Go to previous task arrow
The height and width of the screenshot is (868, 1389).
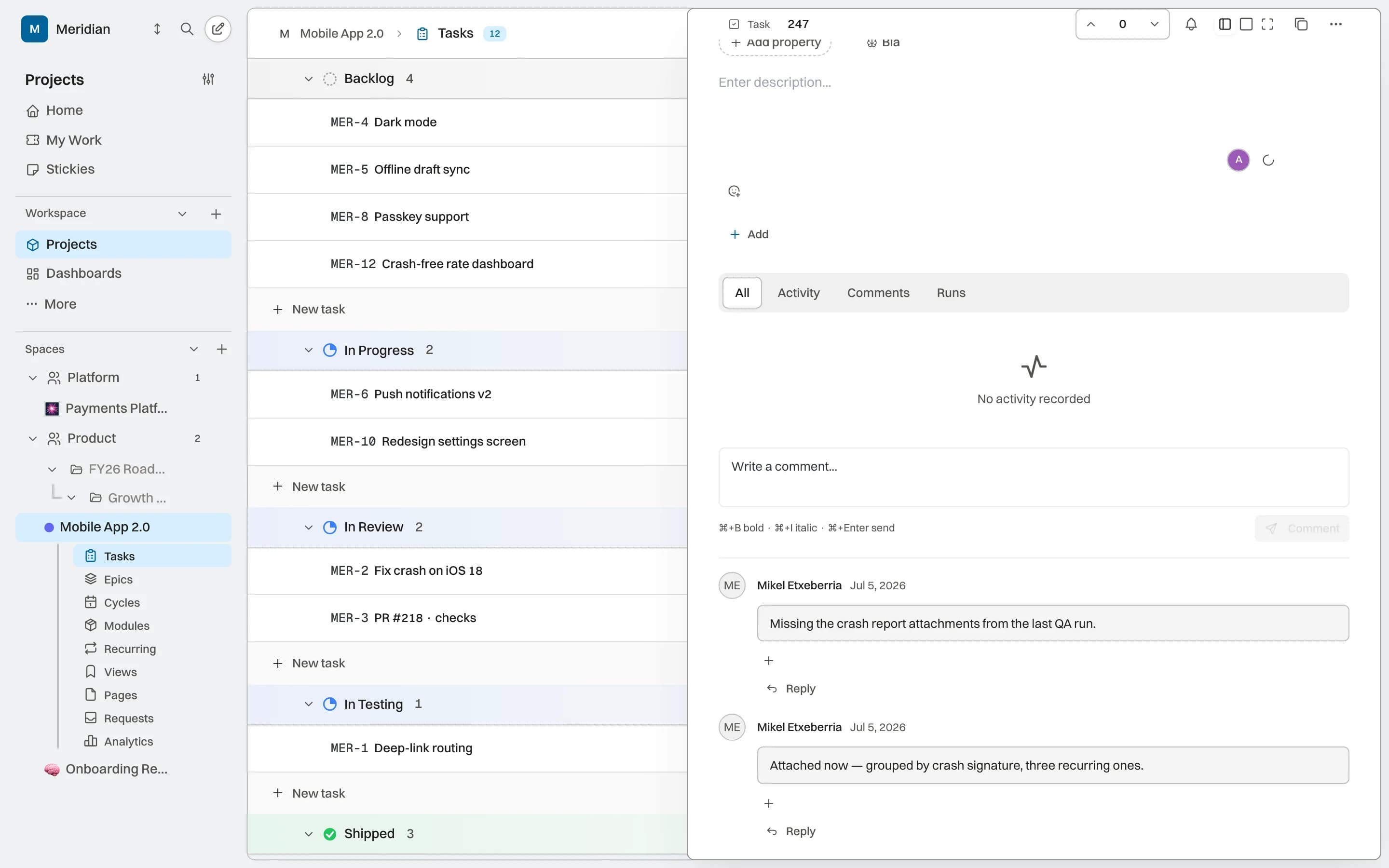(x=1091, y=24)
